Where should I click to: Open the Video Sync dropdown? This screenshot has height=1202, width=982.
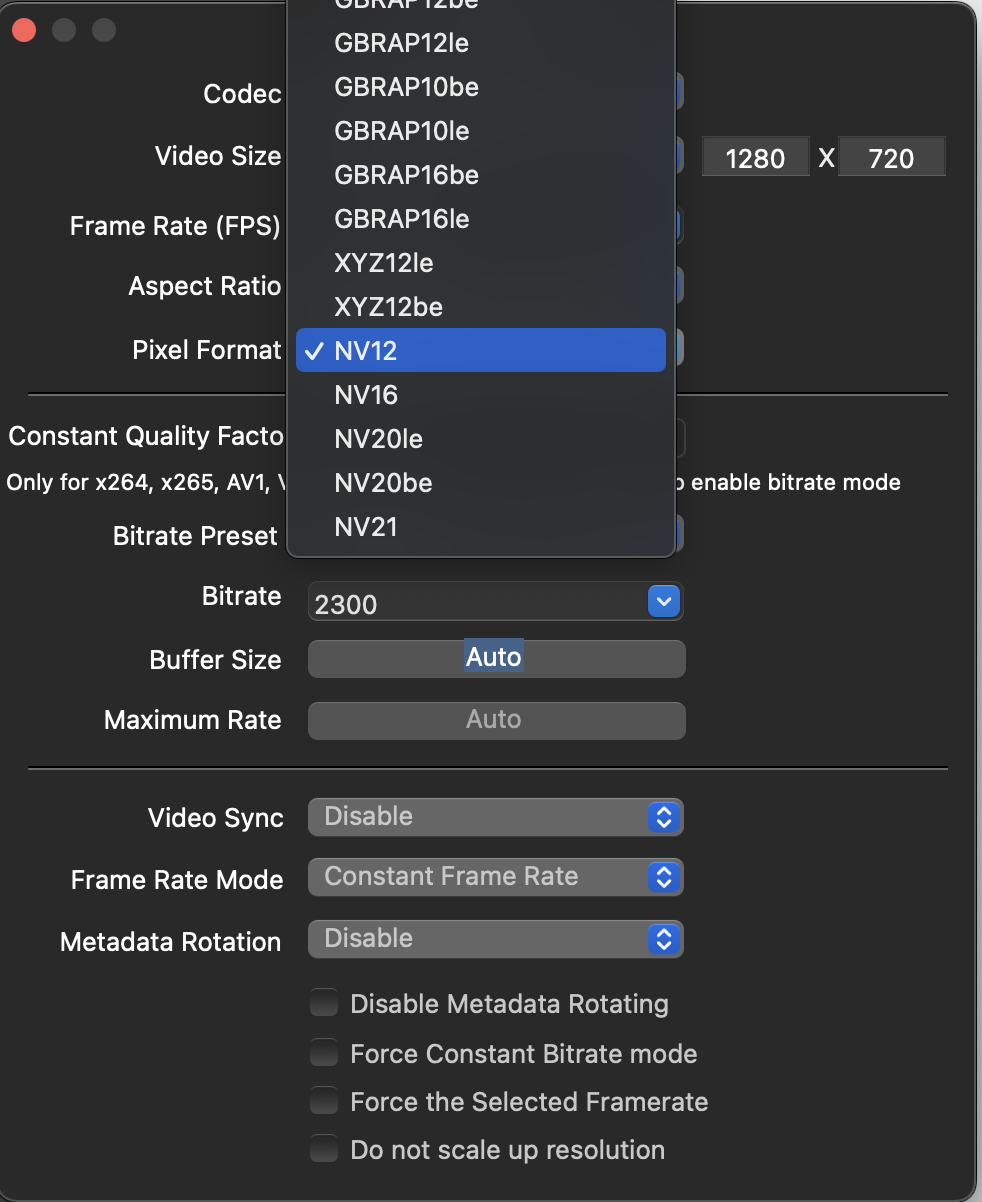coord(495,817)
